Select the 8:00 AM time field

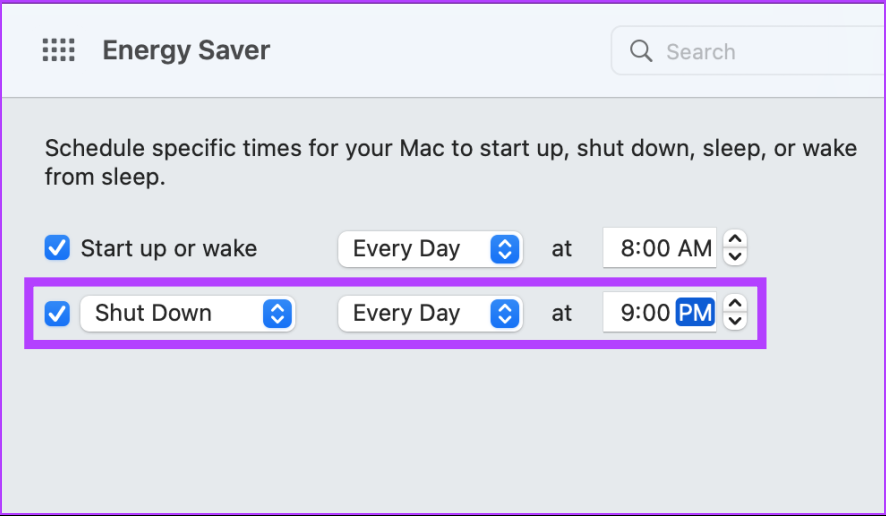[x=659, y=248]
